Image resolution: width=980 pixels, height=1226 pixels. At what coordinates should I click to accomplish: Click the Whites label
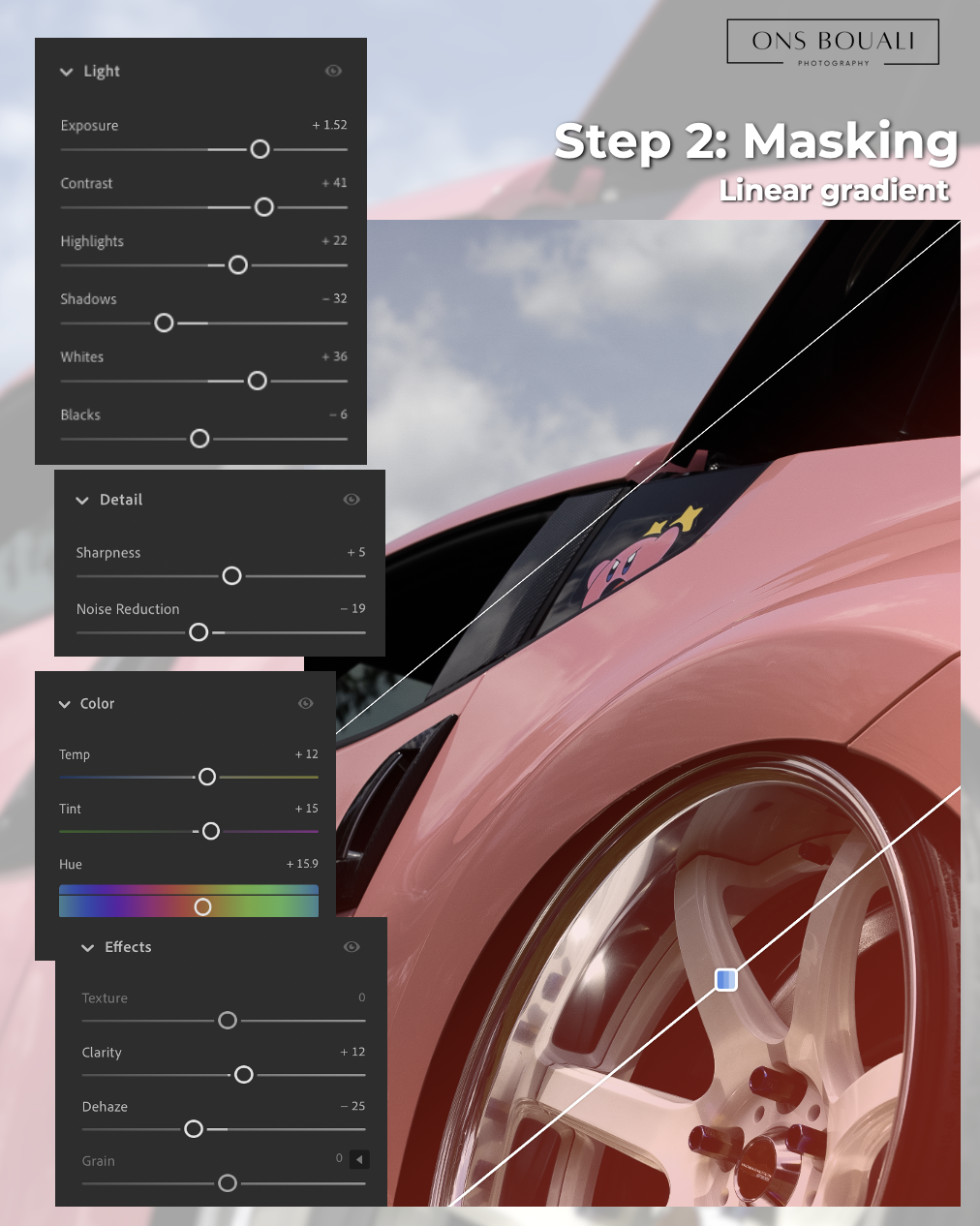[81, 357]
